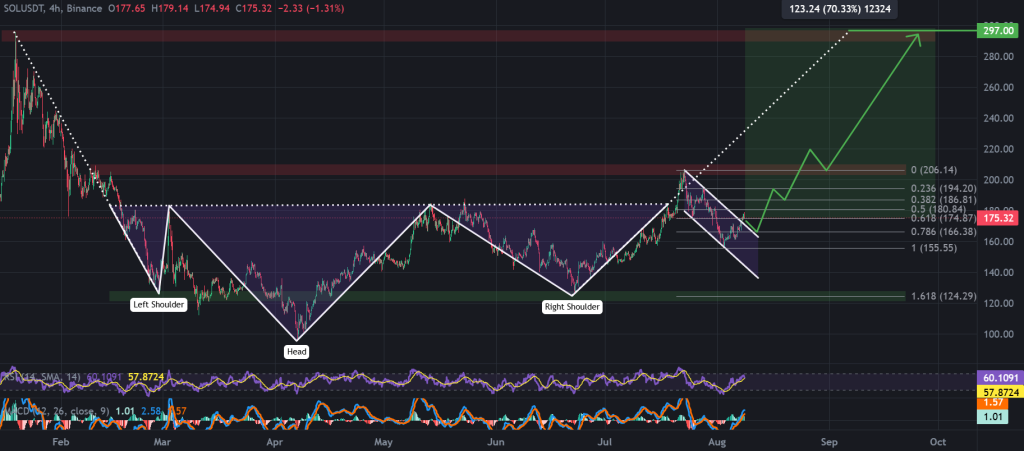Select the Fibonacci 0.236 (194.20) level label
The height and width of the screenshot is (451, 1024).
tap(944, 189)
